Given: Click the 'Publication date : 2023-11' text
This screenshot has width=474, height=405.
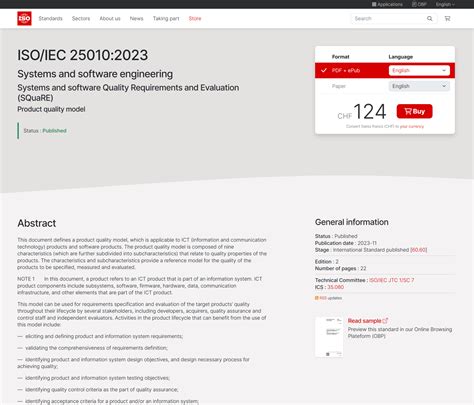Looking at the screenshot, I should coord(346,243).
